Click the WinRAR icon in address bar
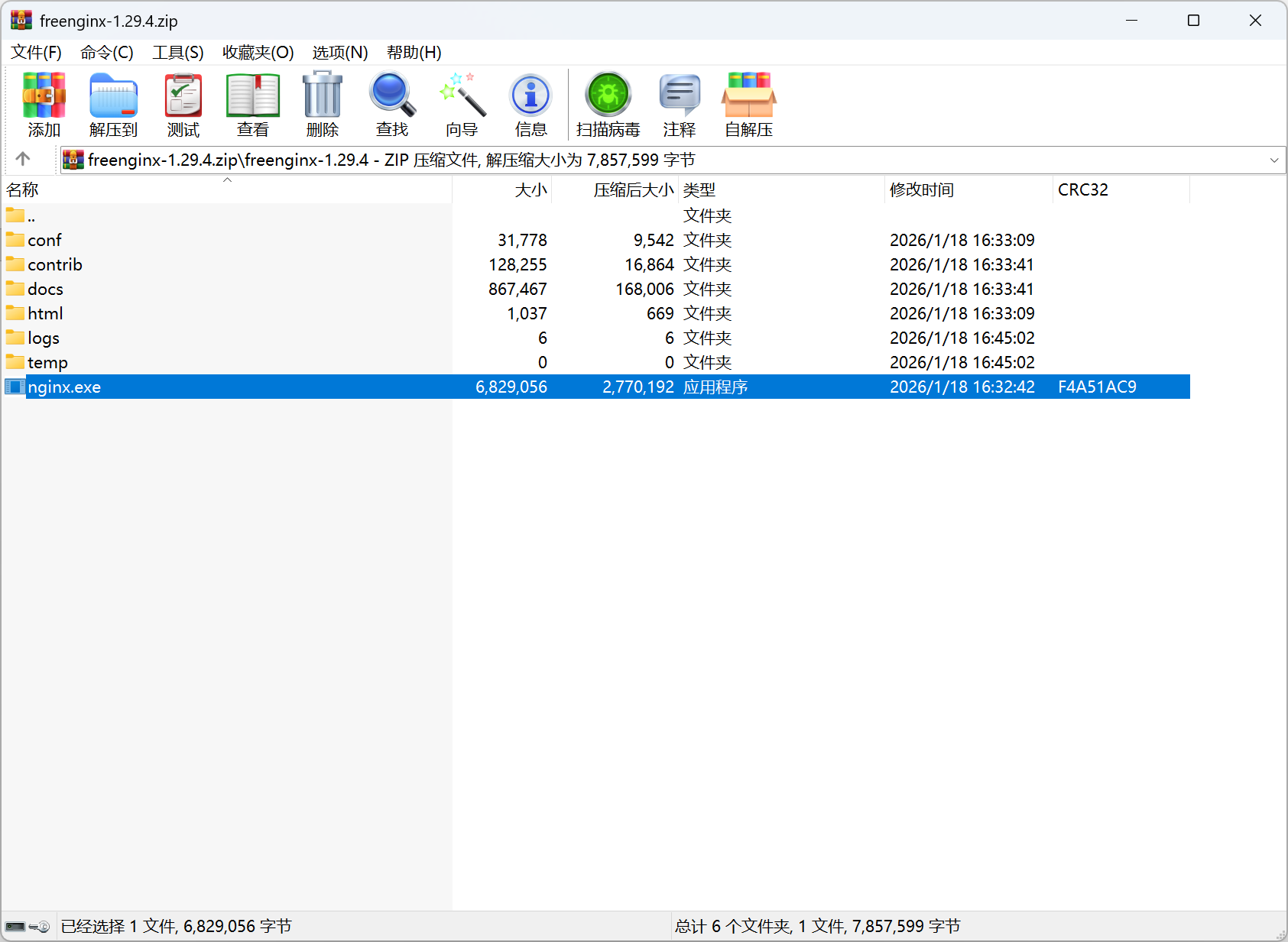 [x=73, y=160]
